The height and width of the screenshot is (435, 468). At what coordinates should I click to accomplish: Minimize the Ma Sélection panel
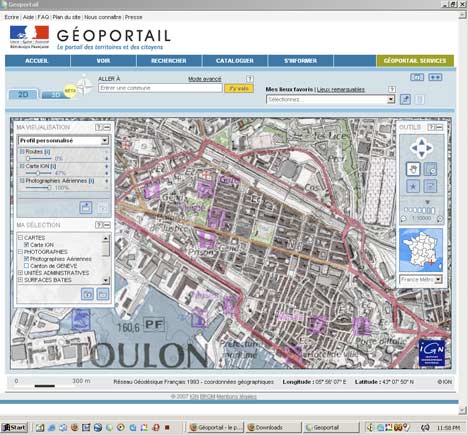tap(107, 225)
